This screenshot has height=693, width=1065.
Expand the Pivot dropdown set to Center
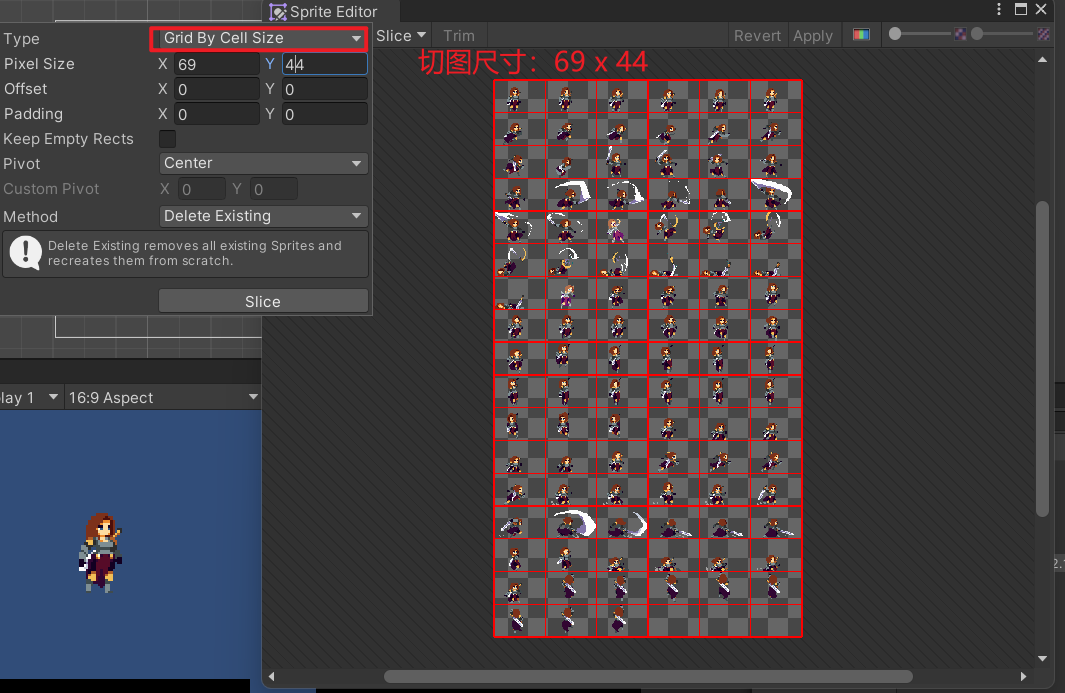point(263,163)
